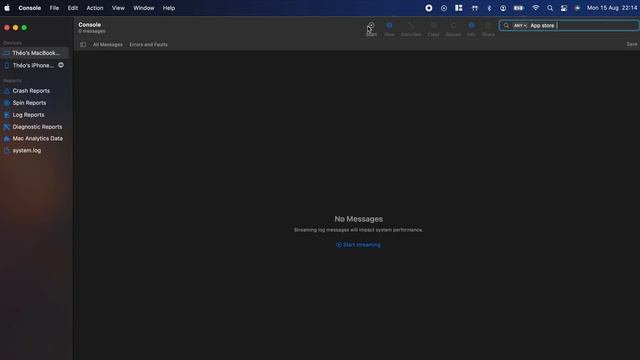Click the magnifier icon in the search field
This screenshot has height=360, width=640.
coord(506,26)
